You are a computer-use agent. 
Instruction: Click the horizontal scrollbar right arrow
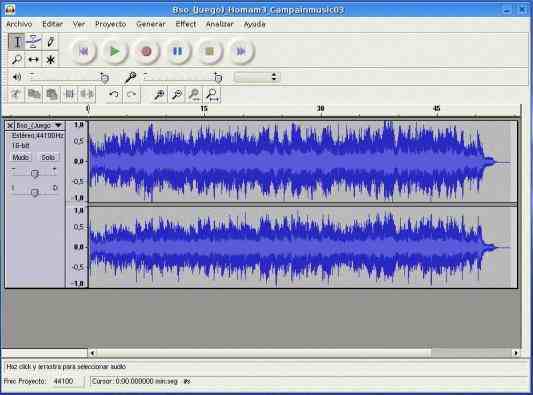coord(516,353)
